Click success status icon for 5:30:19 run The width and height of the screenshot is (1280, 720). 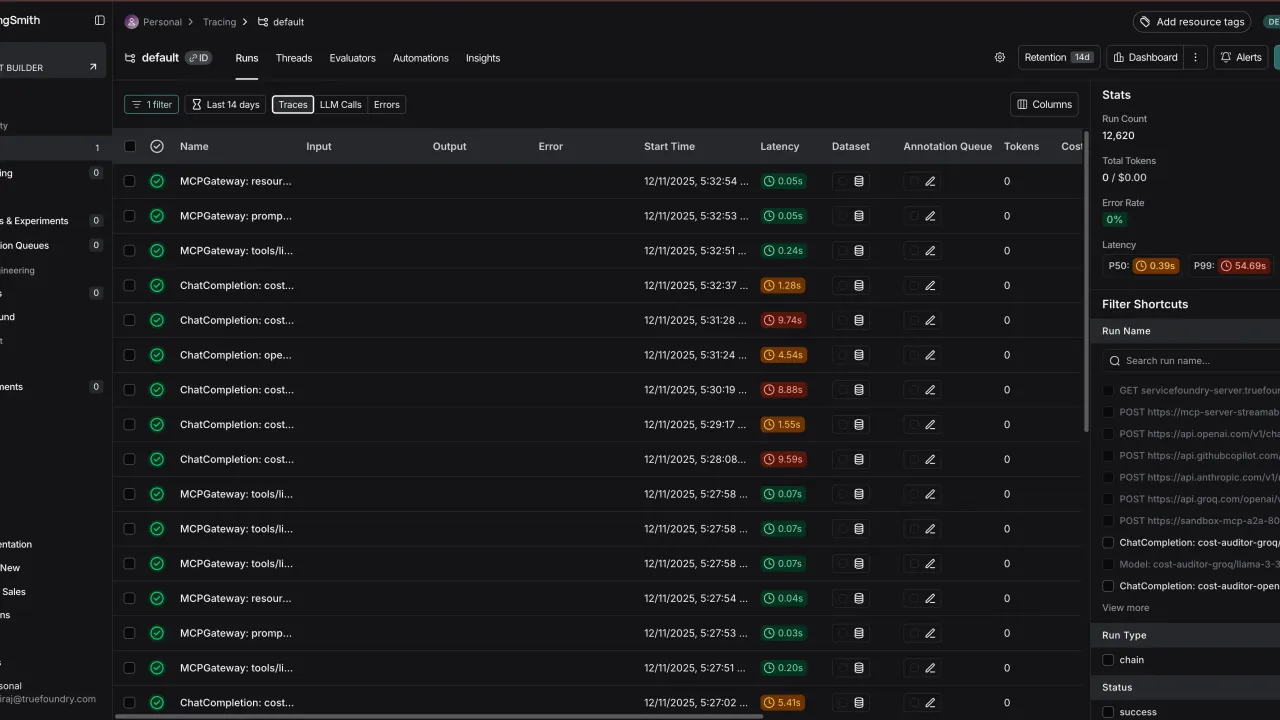click(157, 390)
